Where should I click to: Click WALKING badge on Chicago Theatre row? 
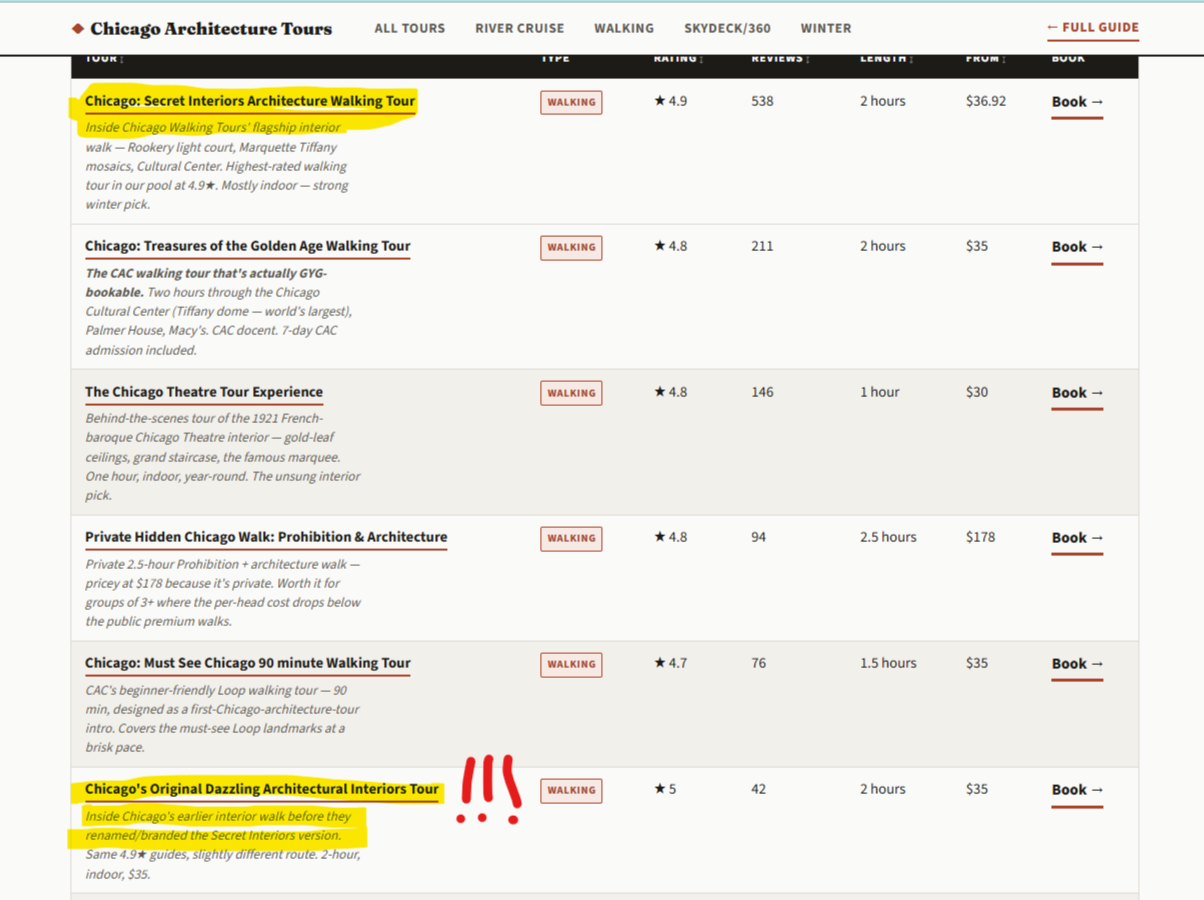pos(571,393)
